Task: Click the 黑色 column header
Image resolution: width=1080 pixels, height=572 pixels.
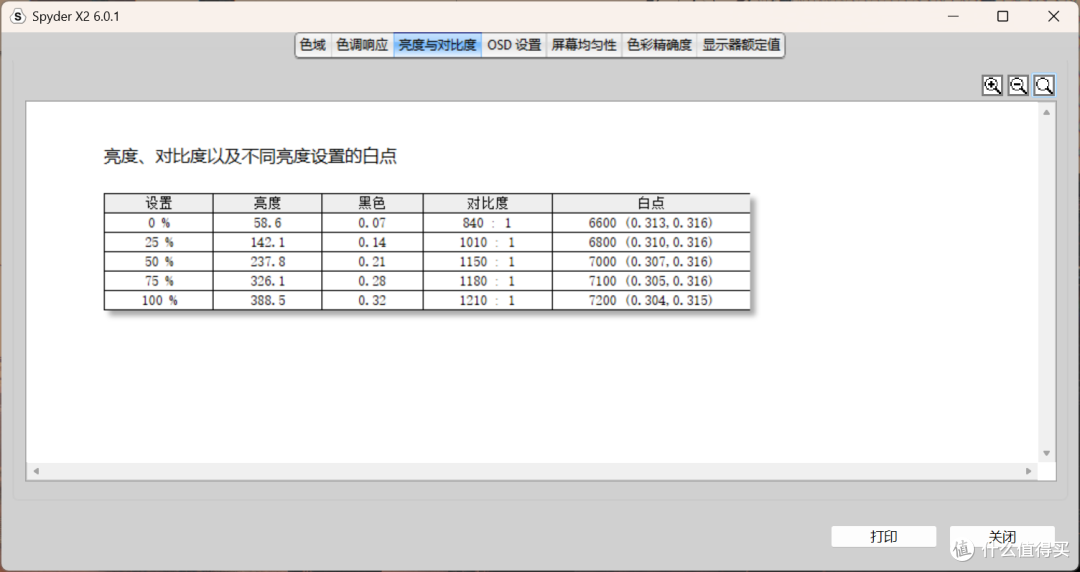Action: (372, 203)
